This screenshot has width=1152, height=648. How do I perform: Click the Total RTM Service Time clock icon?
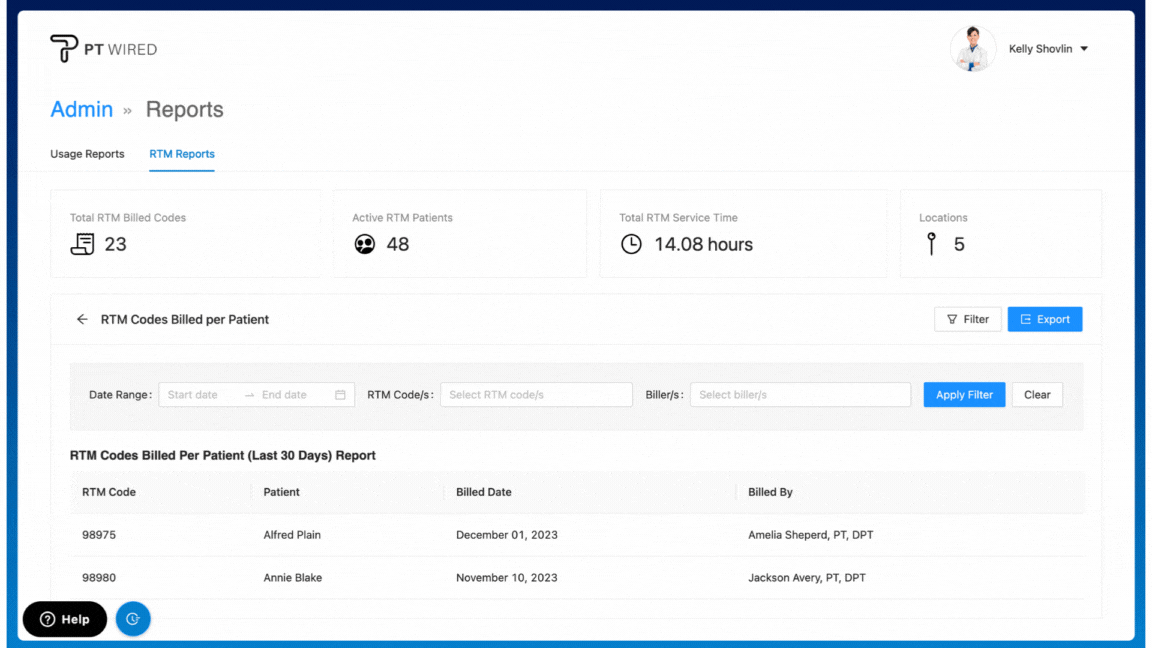point(631,244)
